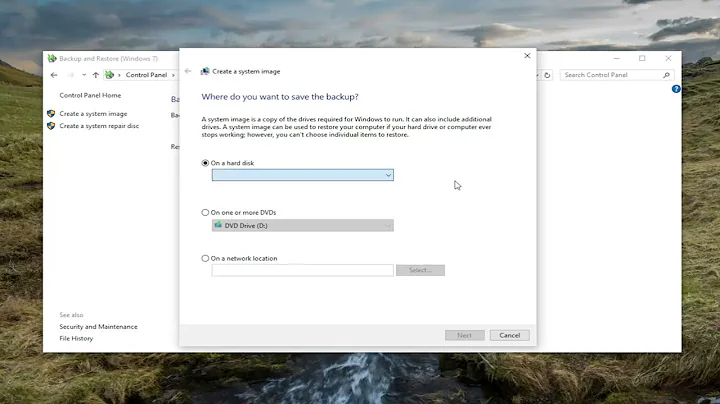The width and height of the screenshot is (720, 404).
Task: Click the address bar Backup and Restore icon
Action: (x=109, y=75)
